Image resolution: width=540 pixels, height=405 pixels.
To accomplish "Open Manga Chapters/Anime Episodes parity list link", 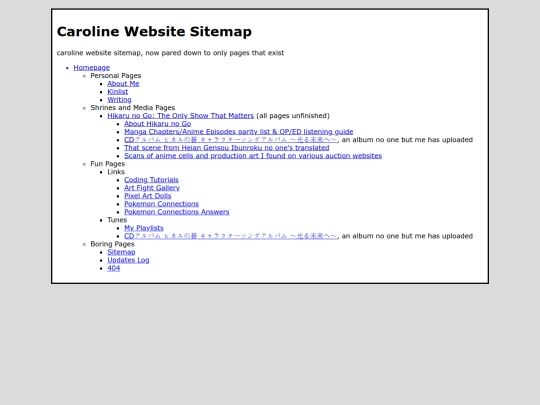I will point(239,132).
